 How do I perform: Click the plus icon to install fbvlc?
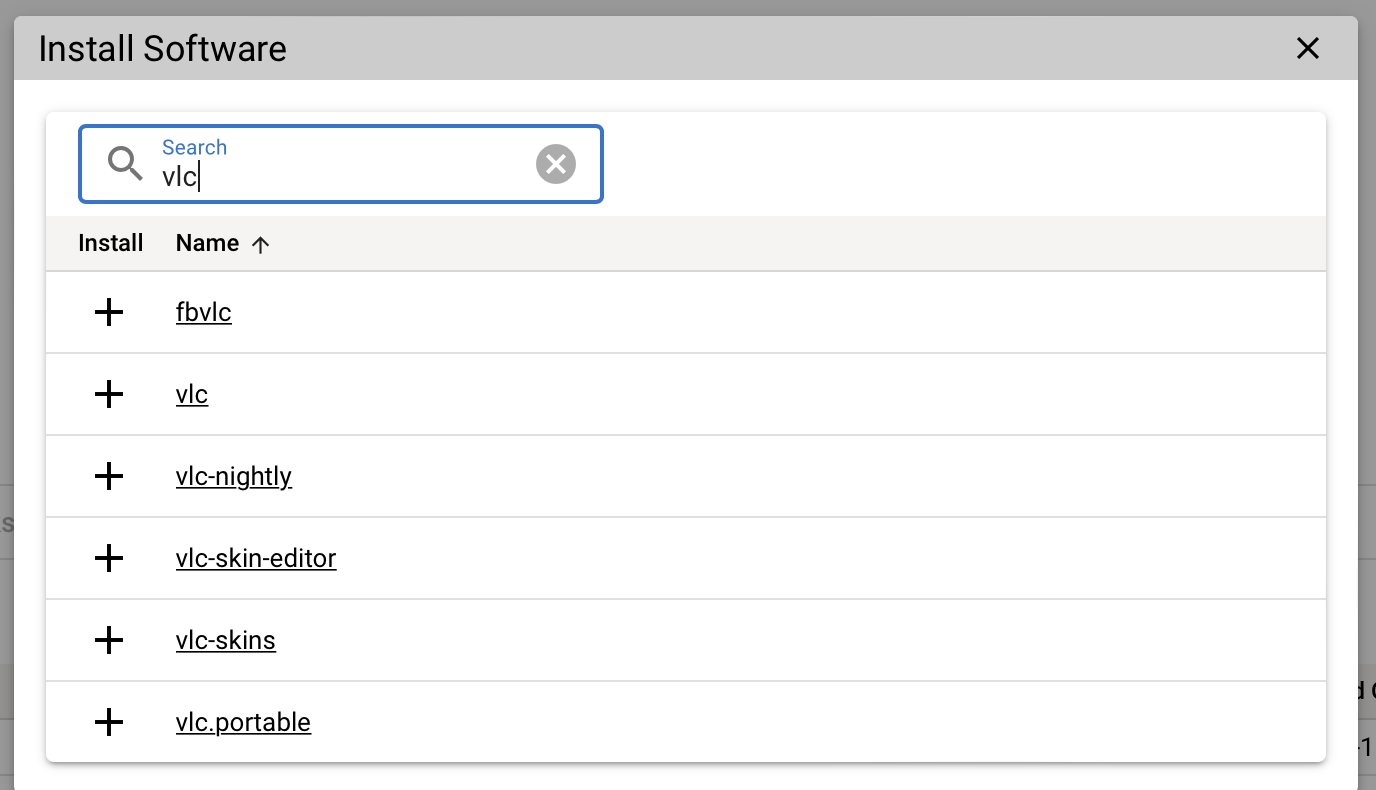point(108,313)
